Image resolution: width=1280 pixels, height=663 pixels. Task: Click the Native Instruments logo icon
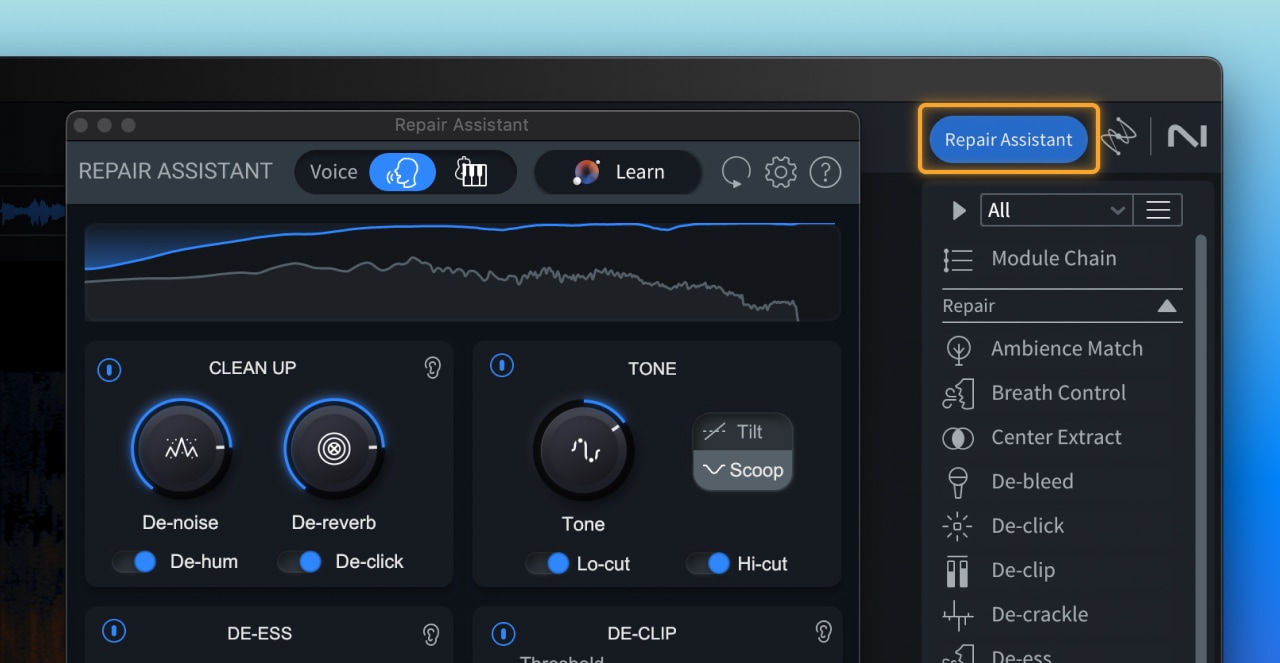(1187, 137)
